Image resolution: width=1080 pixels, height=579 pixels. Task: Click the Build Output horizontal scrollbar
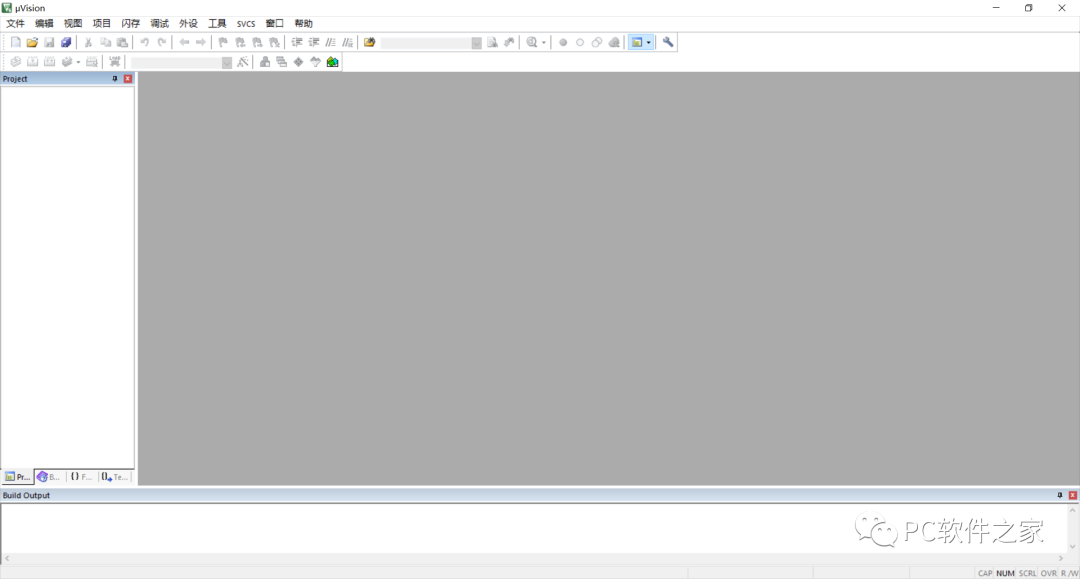(534, 558)
